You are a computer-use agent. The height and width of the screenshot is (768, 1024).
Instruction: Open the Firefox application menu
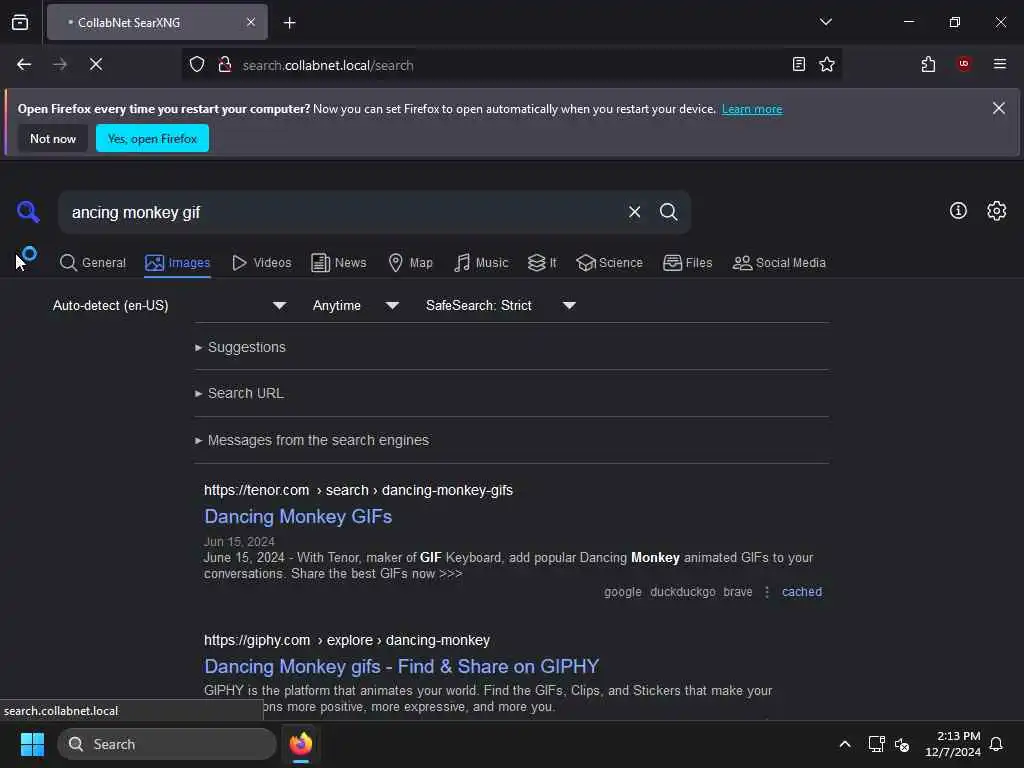pyautogui.click(x=999, y=63)
